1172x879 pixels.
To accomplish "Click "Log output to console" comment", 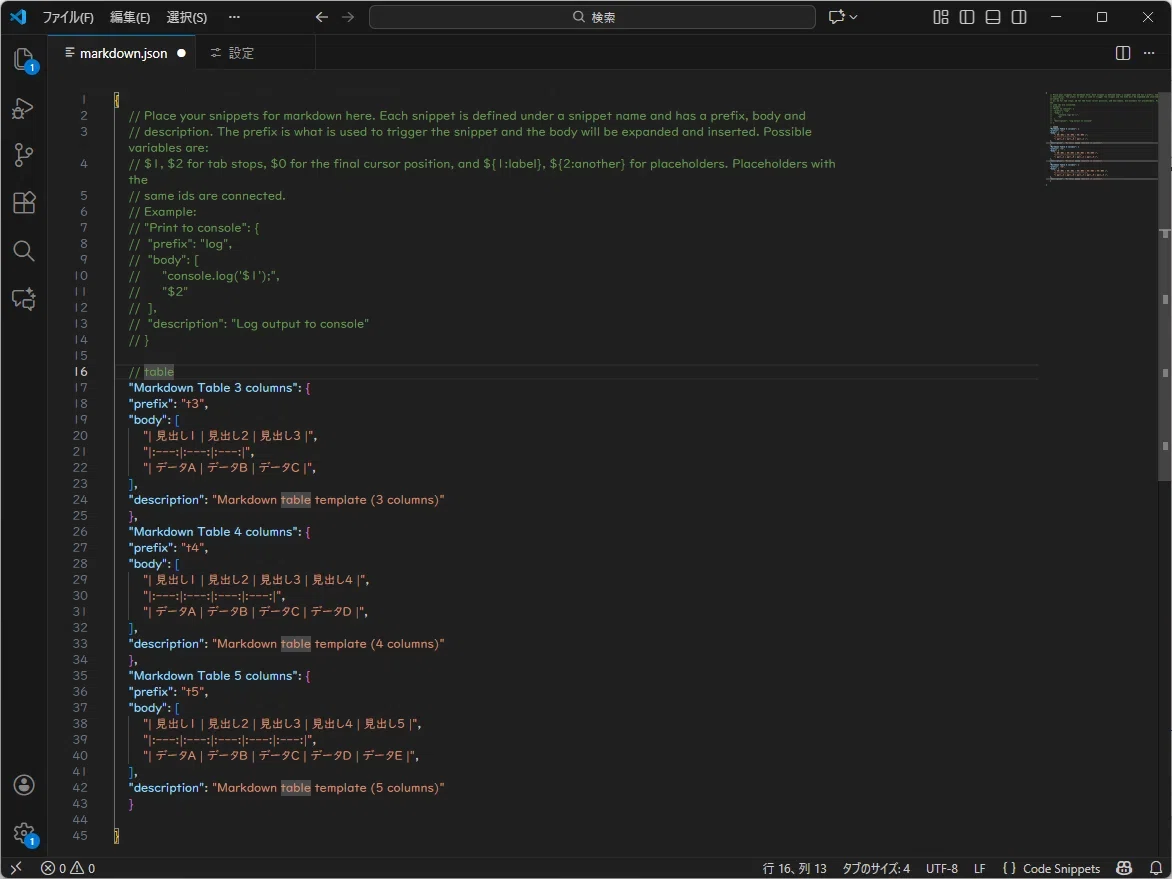I will [x=302, y=324].
